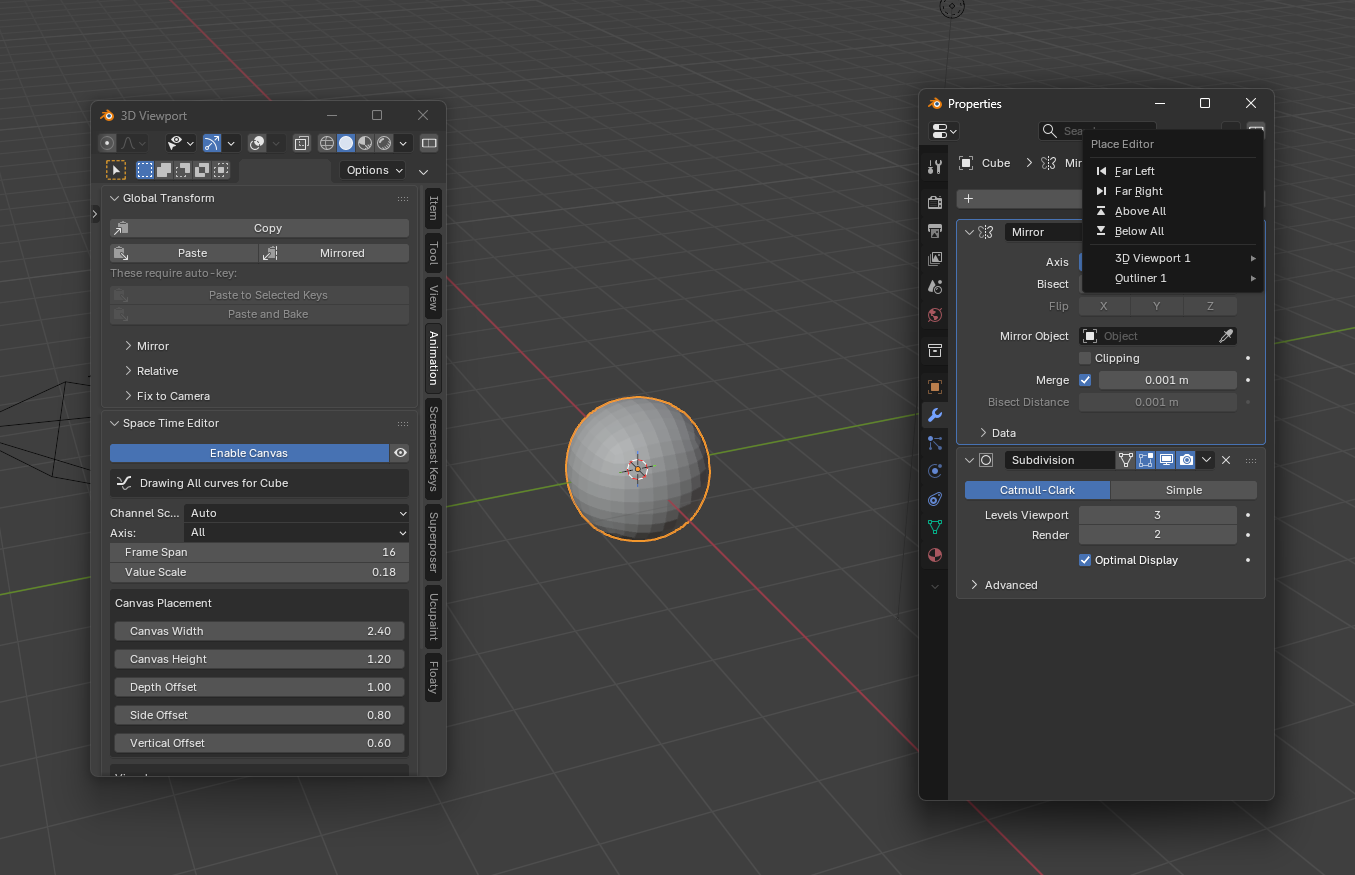The width and height of the screenshot is (1355, 875).
Task: Remove the Subdivision modifier with X
Action: [x=1226, y=460]
